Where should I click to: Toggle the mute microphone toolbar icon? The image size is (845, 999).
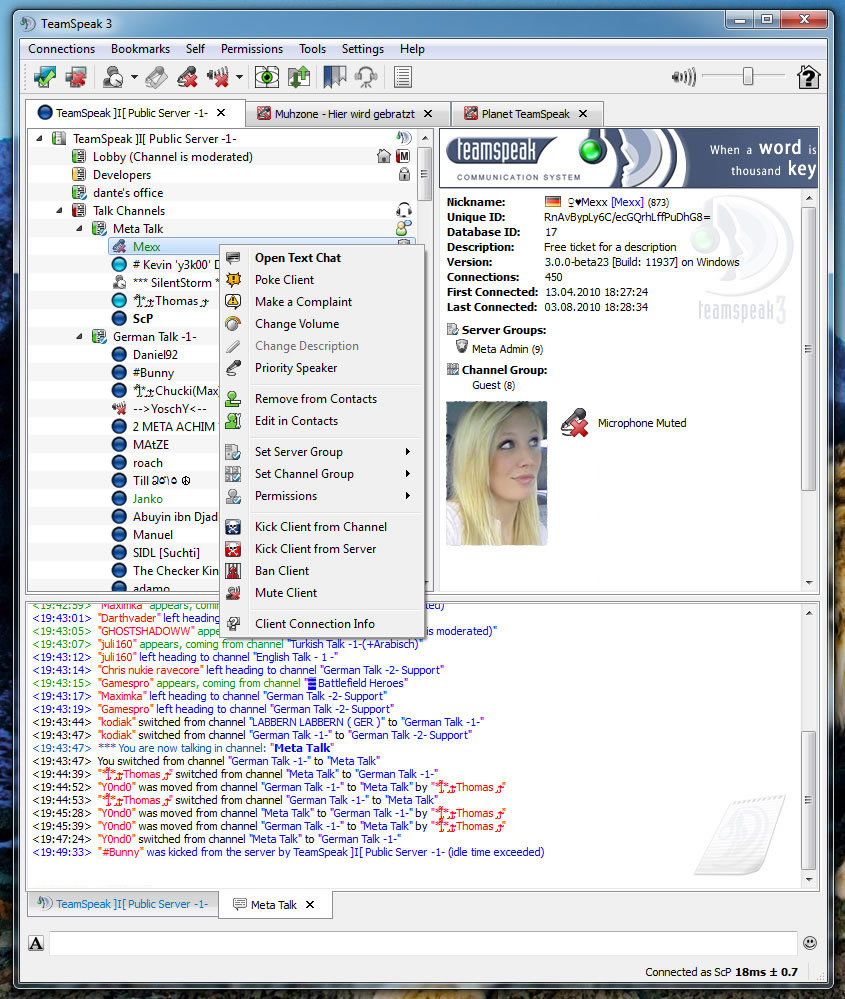(x=187, y=77)
